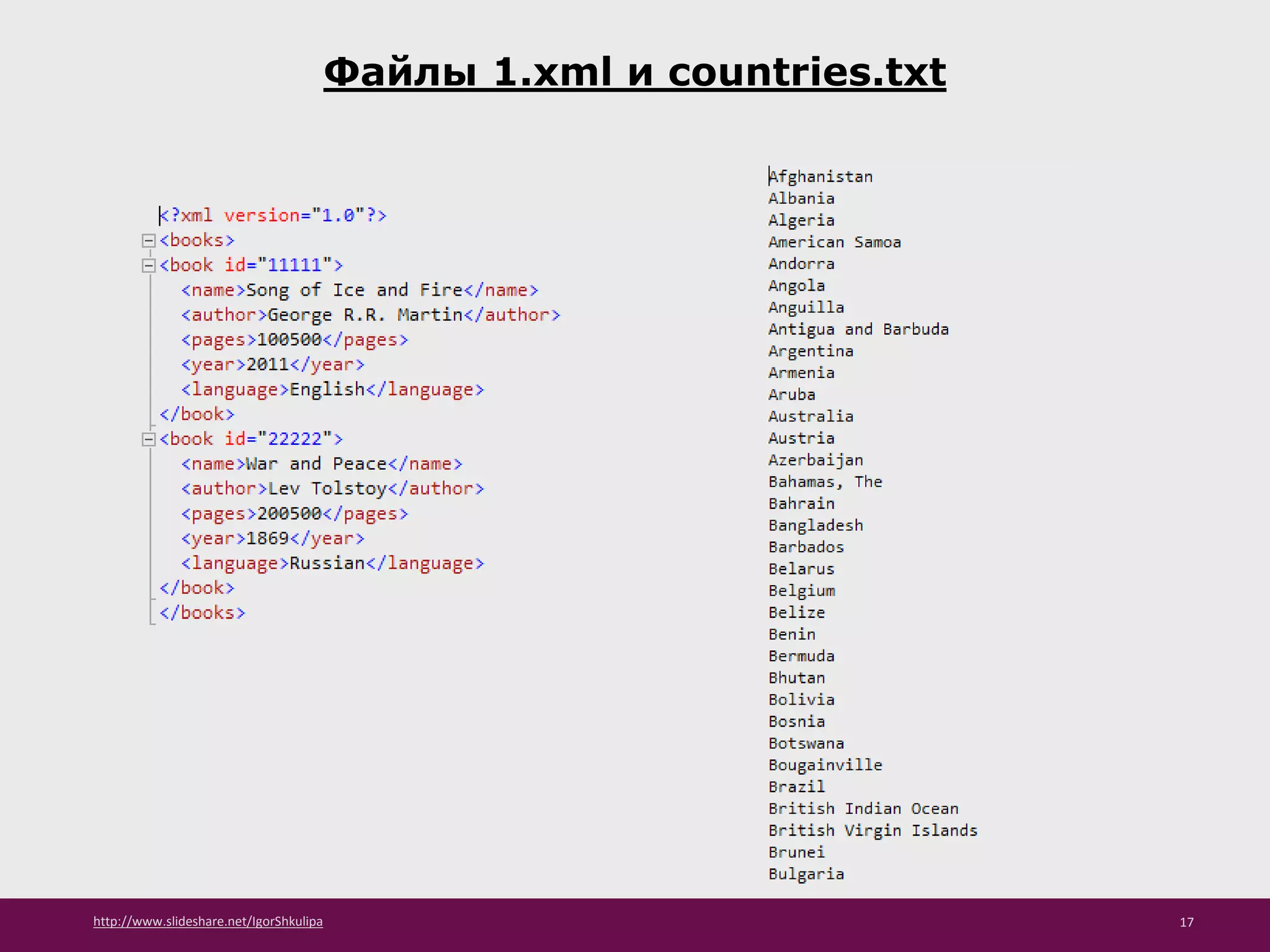Click the year line with 1869

click(273, 538)
